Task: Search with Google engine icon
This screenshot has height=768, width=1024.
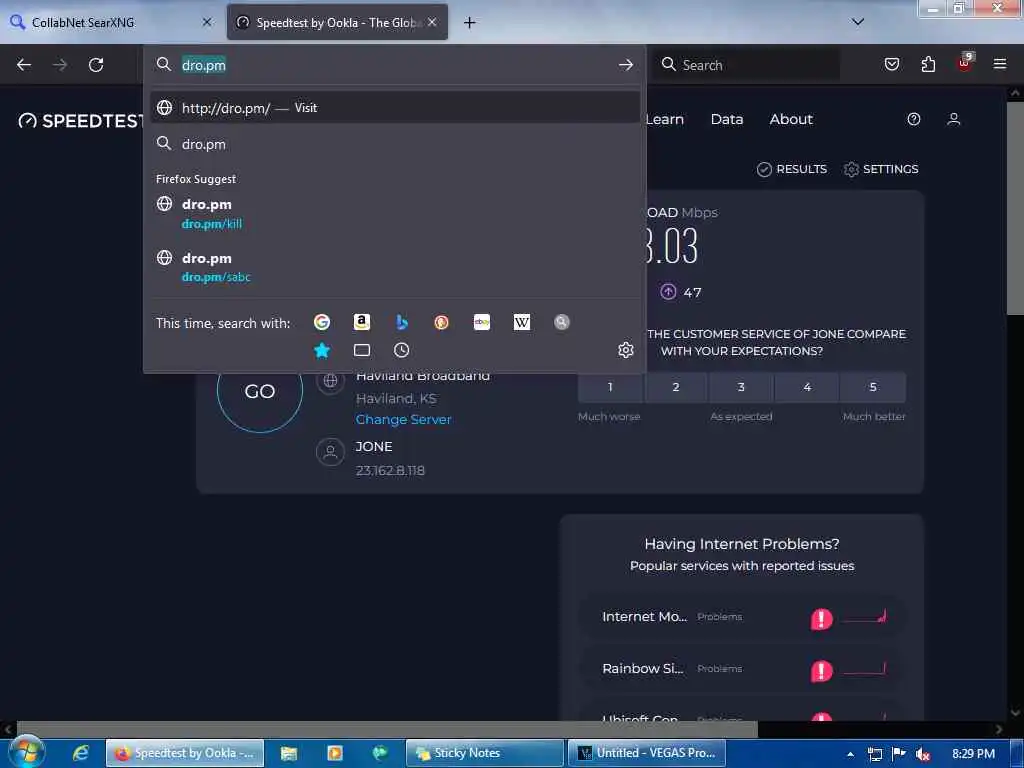Action: (322, 322)
